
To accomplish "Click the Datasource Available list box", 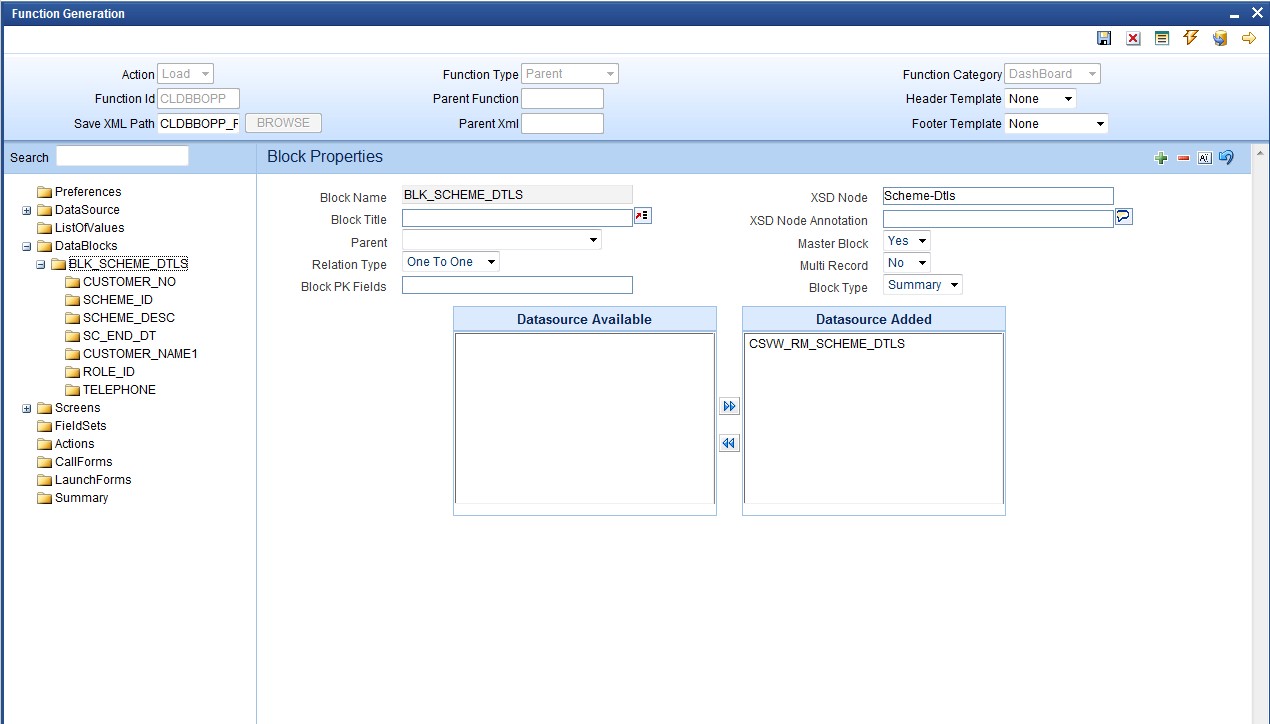I will point(585,418).
